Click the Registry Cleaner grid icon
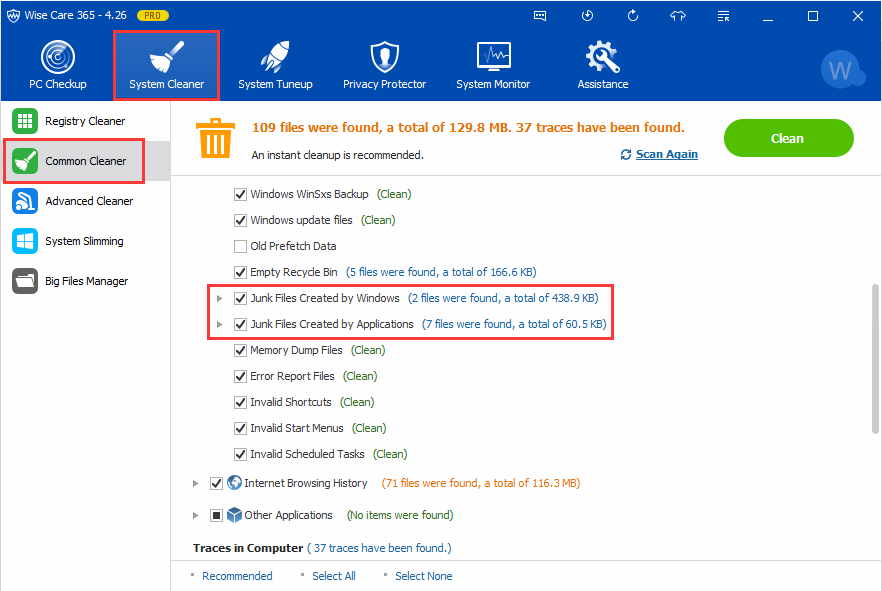Viewport: 882px width, 591px height. pyautogui.click(x=25, y=121)
